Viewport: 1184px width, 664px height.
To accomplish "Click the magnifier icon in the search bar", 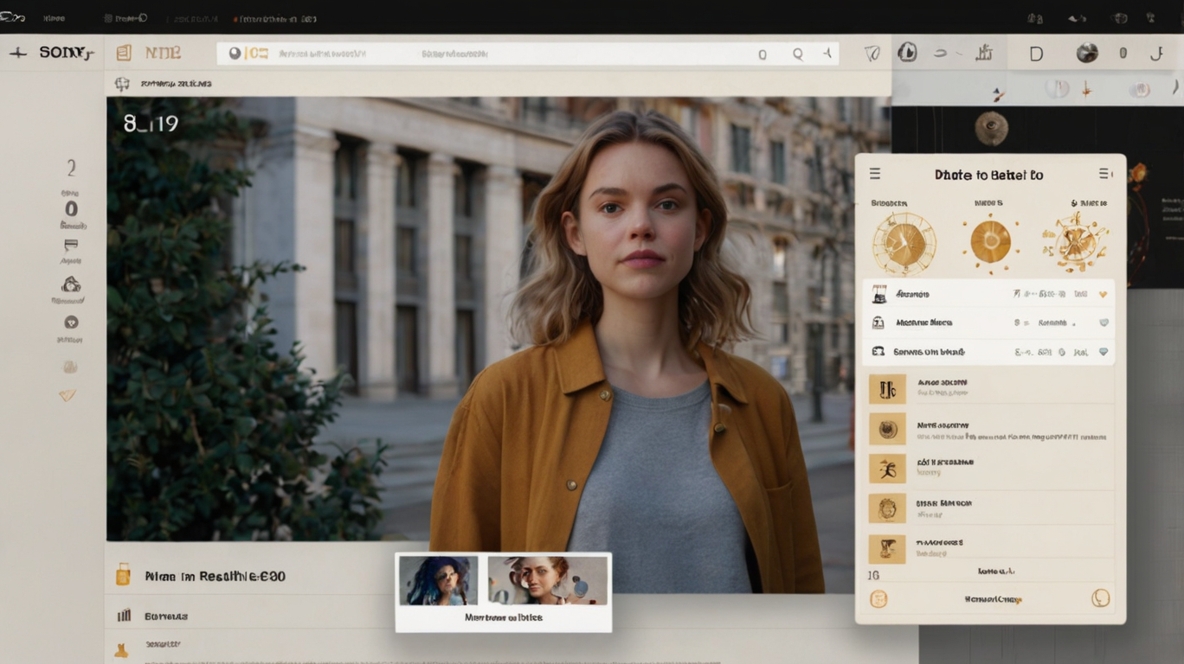I will (798, 55).
